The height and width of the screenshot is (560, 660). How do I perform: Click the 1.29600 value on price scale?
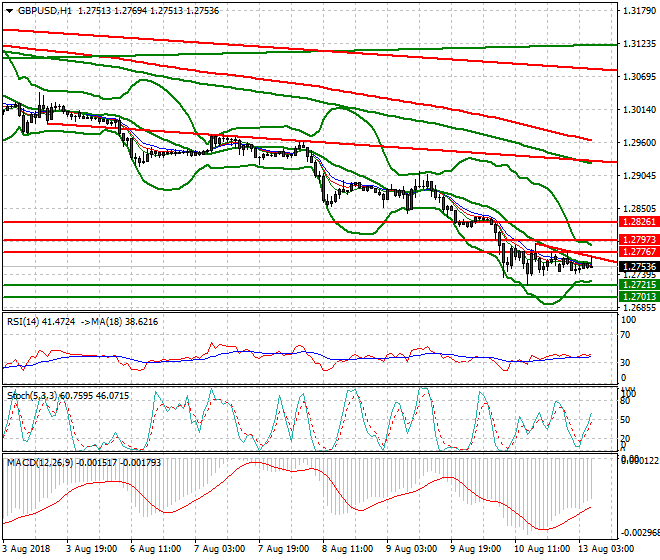(x=637, y=142)
